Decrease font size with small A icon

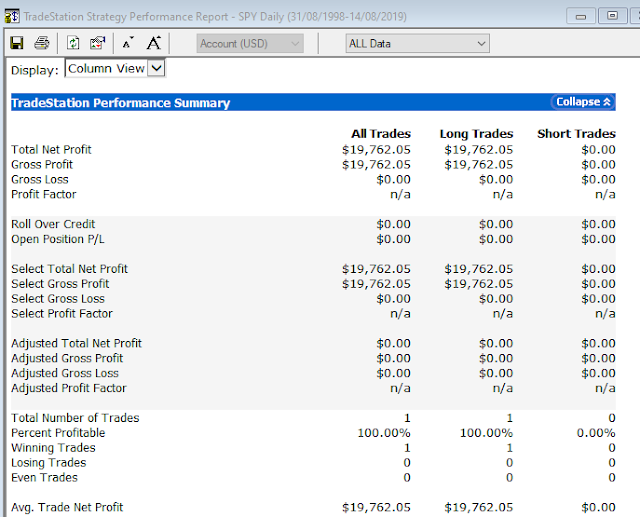coord(128,43)
